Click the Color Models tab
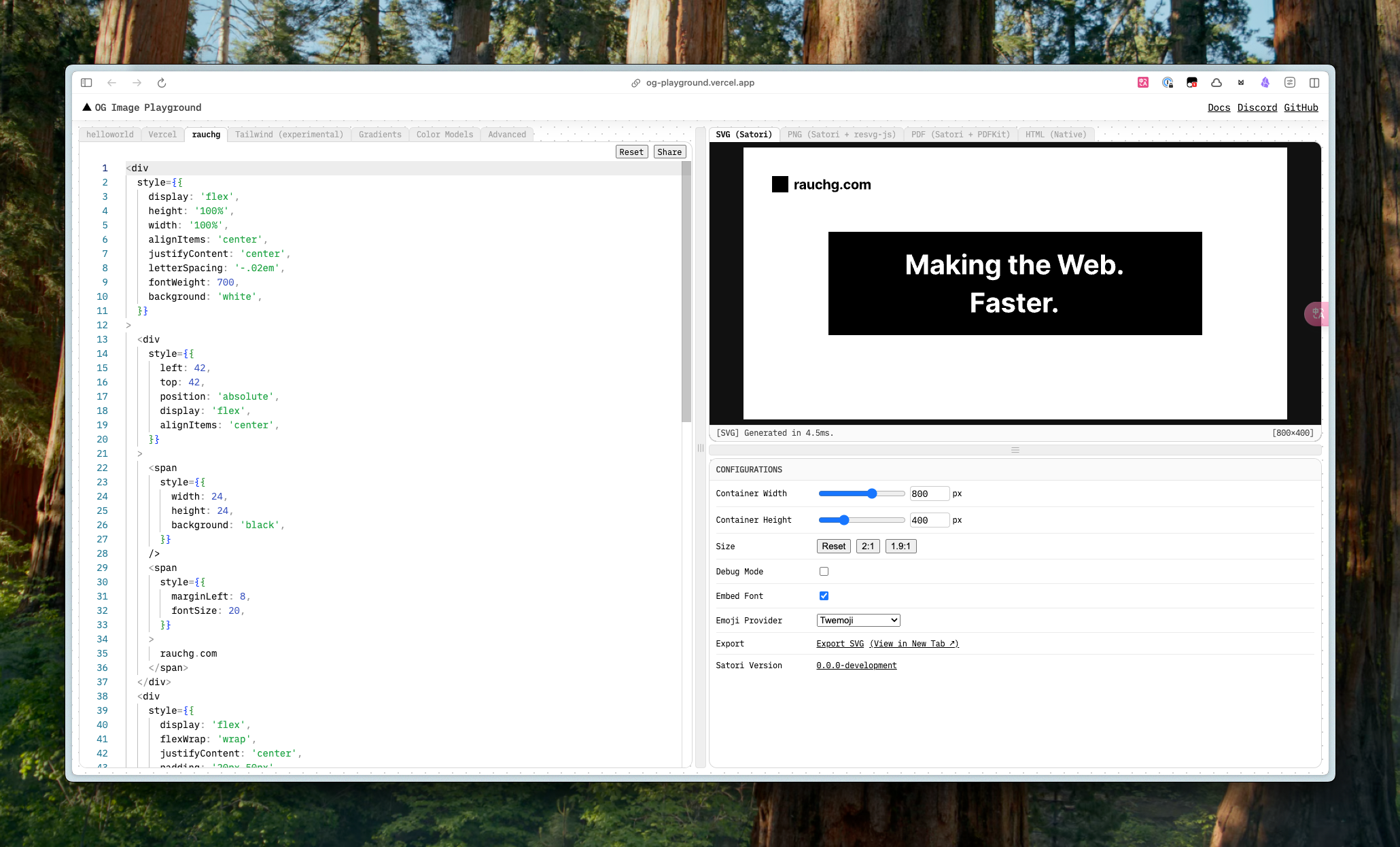The image size is (1400, 847). [445, 133]
